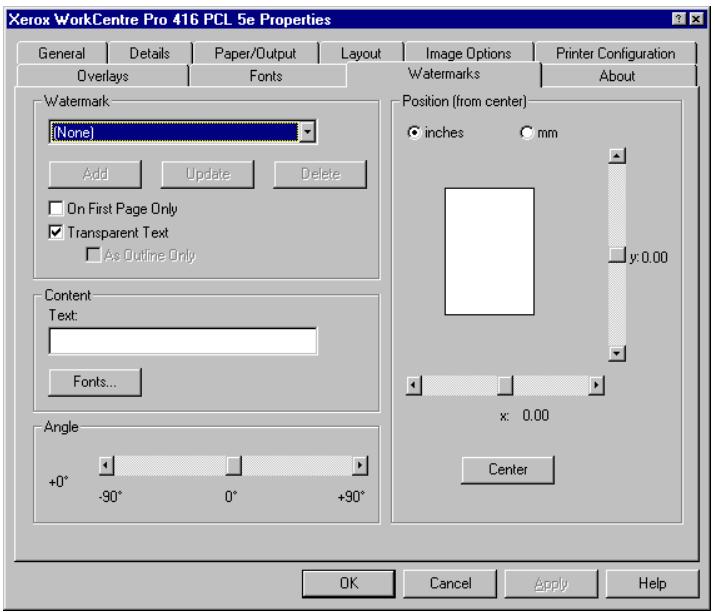
Task: Click the down arrow on y position scrollbar
Action: coord(616,352)
